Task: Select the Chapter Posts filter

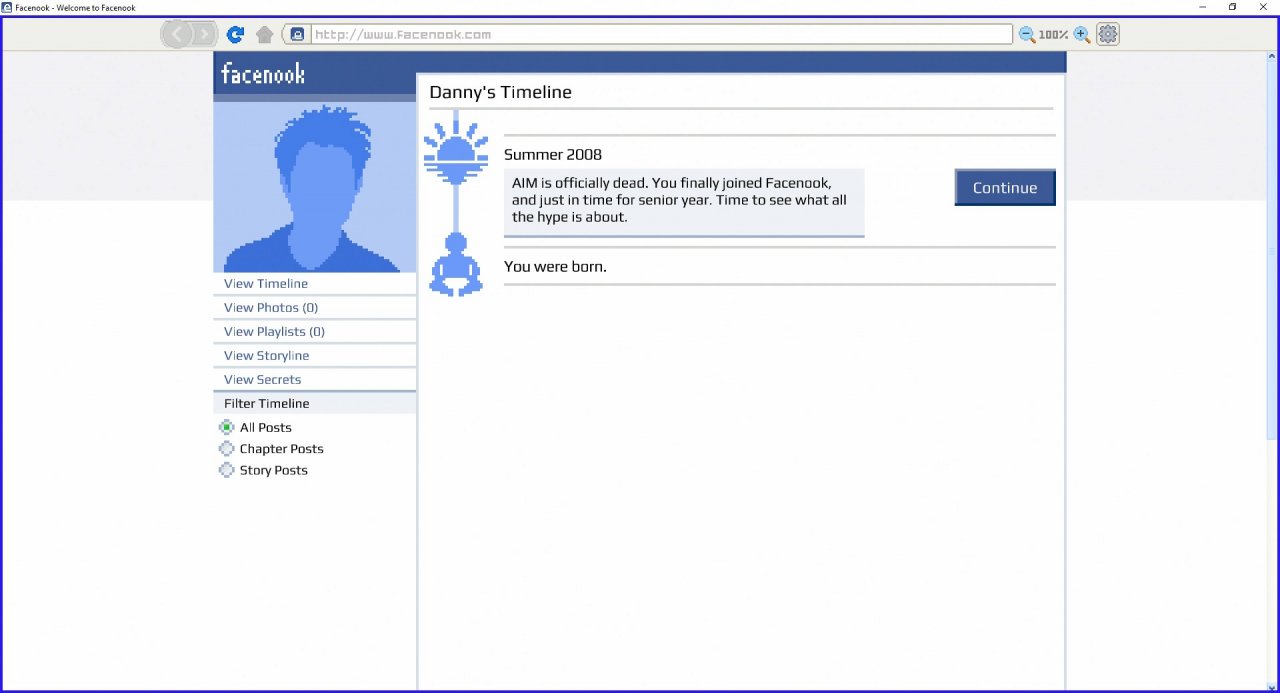Action: point(226,449)
